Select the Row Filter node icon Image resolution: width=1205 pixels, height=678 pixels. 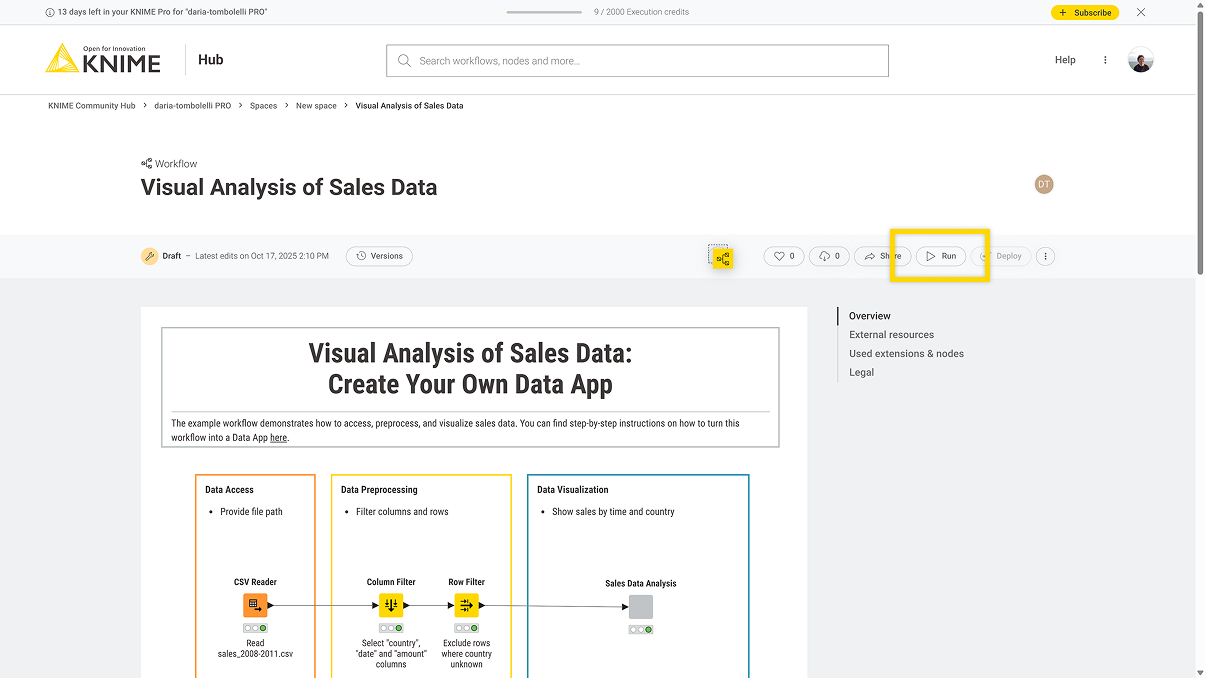[x=466, y=604]
